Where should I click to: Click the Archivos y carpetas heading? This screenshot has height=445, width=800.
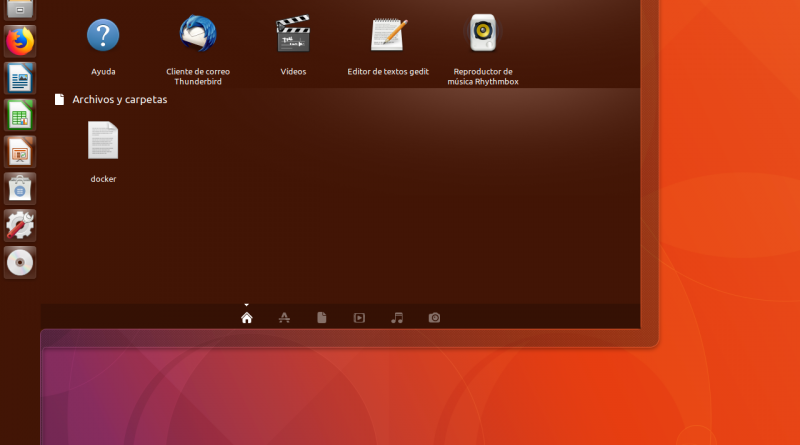click(119, 100)
